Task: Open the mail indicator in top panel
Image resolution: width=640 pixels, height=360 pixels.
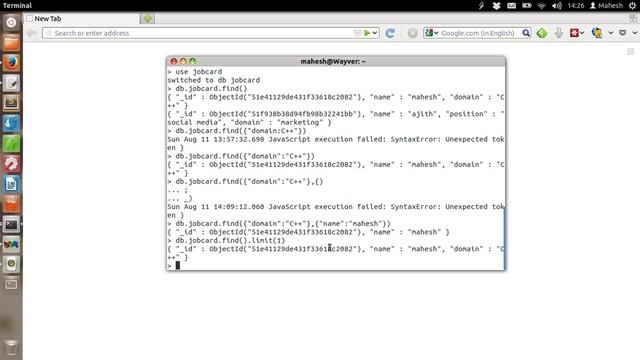Action: (511, 6)
